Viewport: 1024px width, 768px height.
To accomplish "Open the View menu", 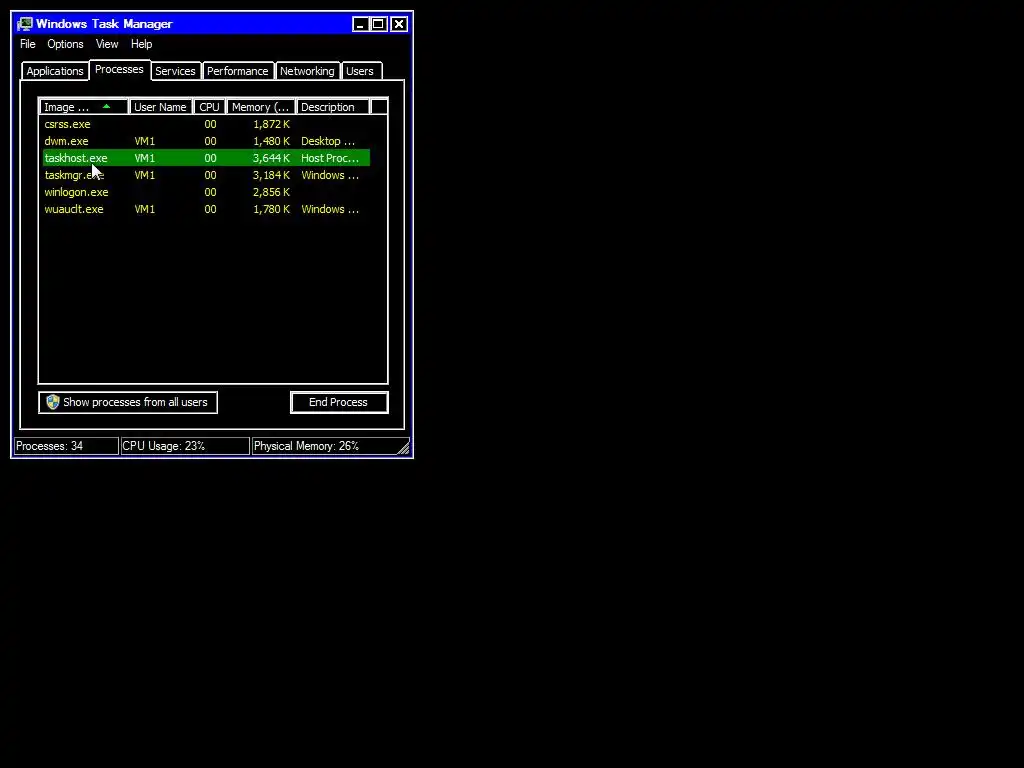I will (107, 44).
